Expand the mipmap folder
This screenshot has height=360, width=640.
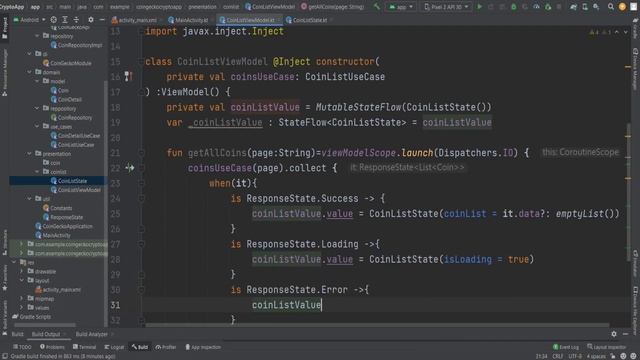pyautogui.click(x=22, y=298)
